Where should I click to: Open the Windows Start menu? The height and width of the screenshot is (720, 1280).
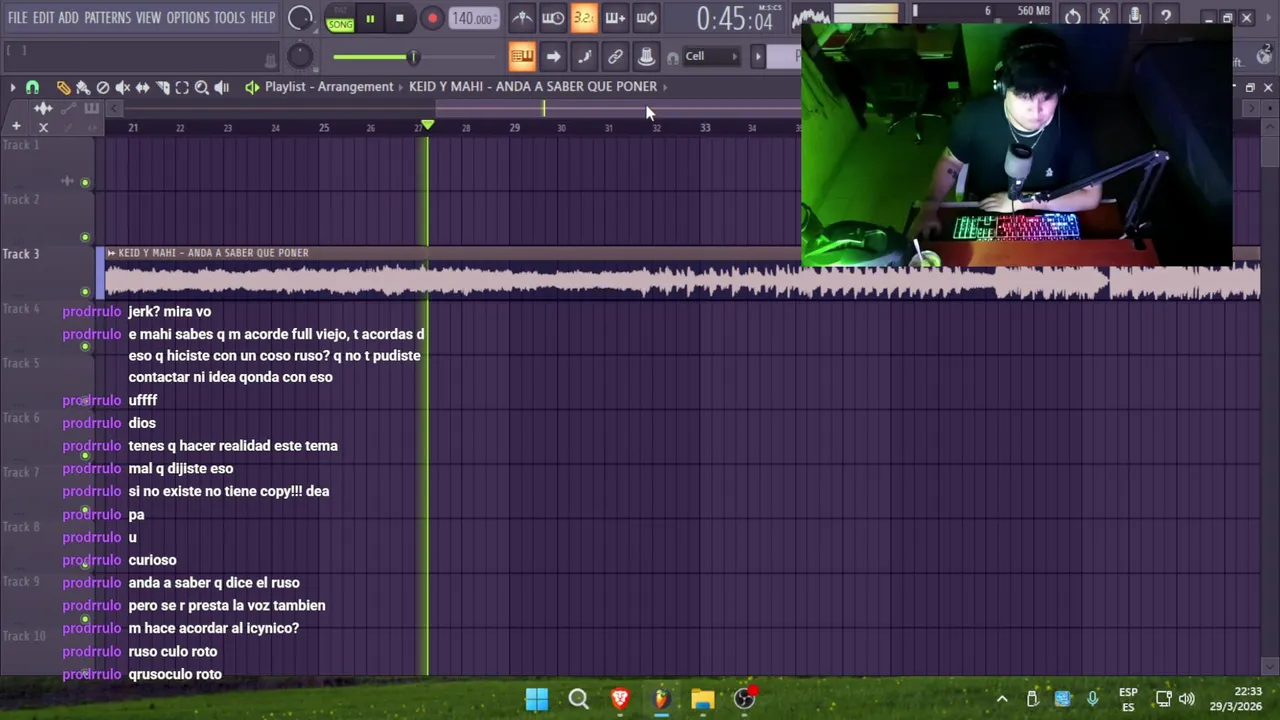[x=537, y=699]
